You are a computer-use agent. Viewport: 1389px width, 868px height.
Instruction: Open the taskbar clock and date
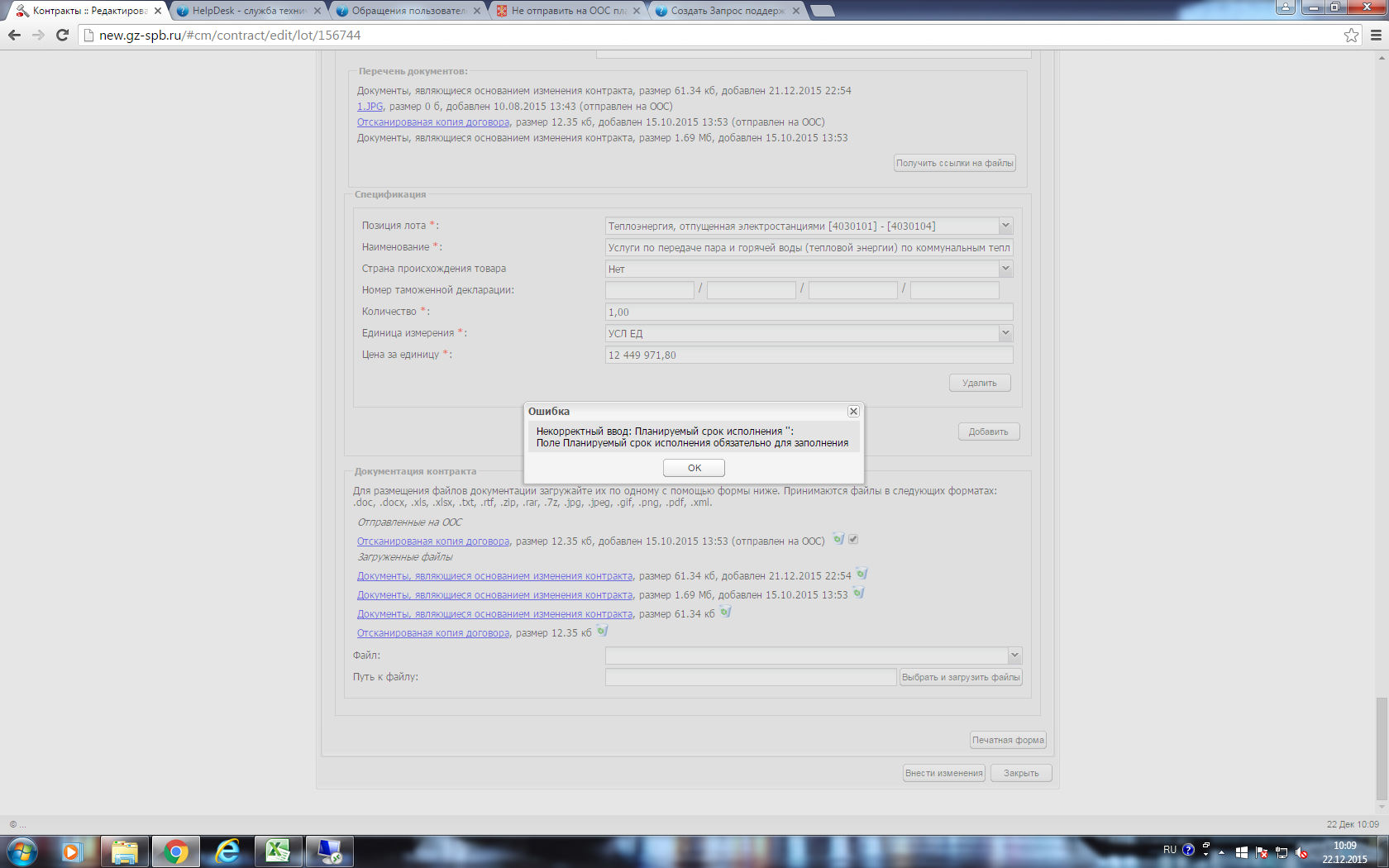point(1344,852)
